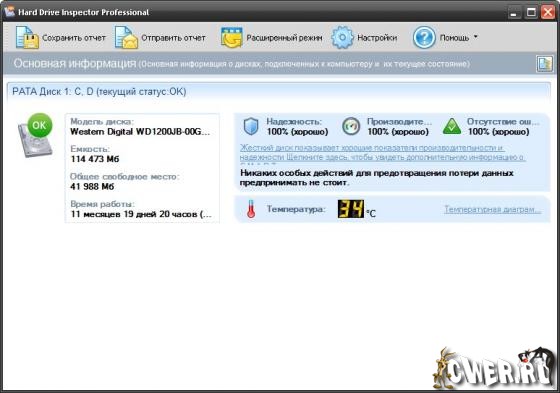Screen dimensions: 560x393
Task: Open Settings via the gear icon
Action: (342, 37)
